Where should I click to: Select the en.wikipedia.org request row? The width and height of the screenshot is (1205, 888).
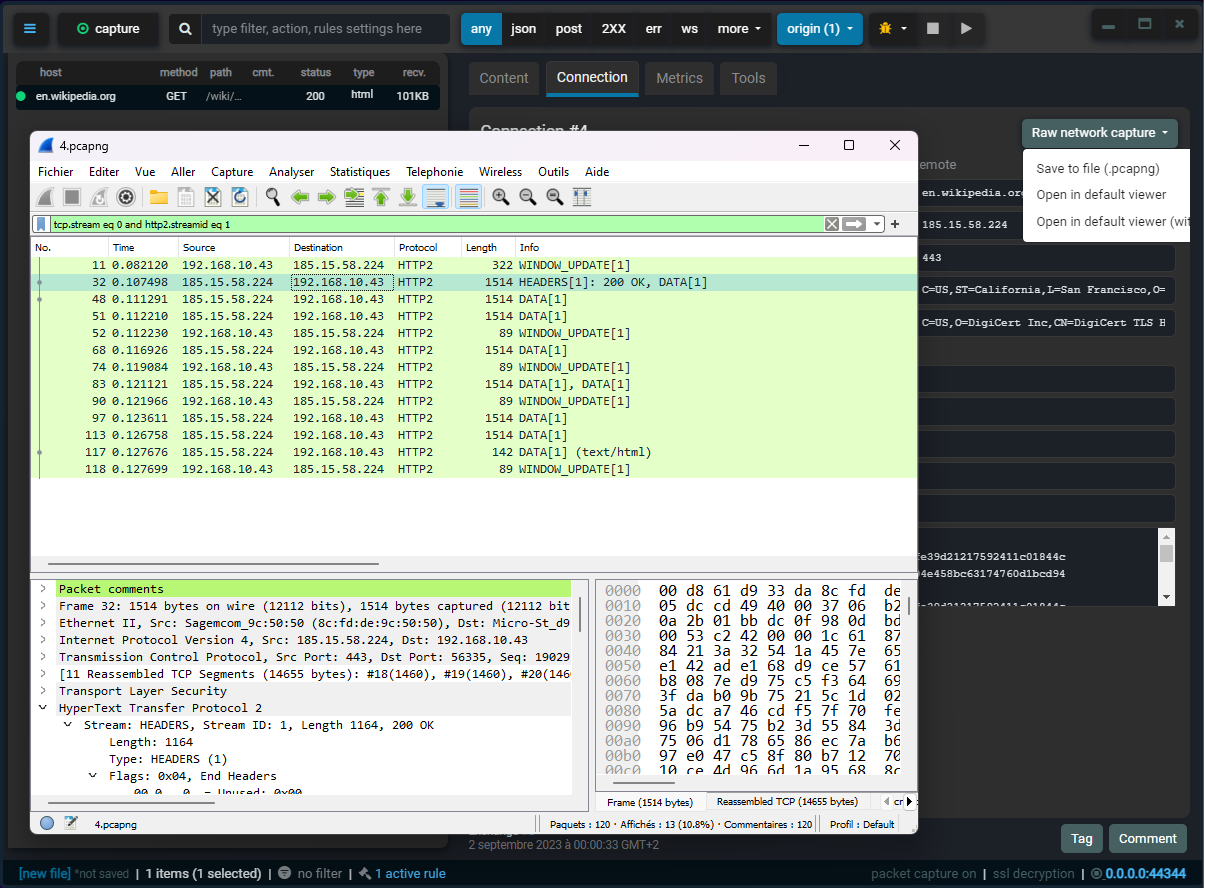pyautogui.click(x=227, y=96)
